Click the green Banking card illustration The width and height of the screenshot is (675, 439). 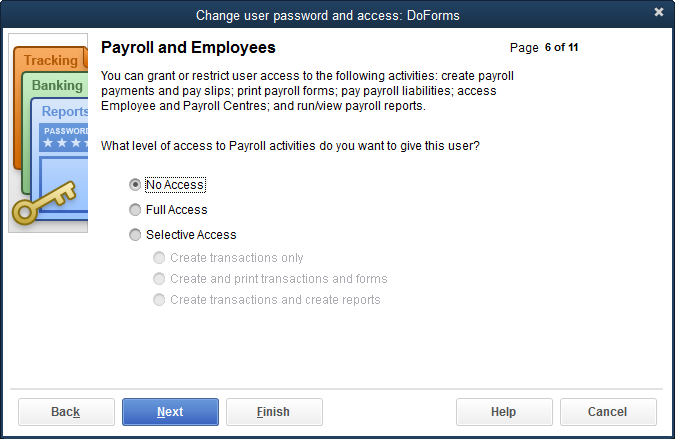click(x=56, y=86)
